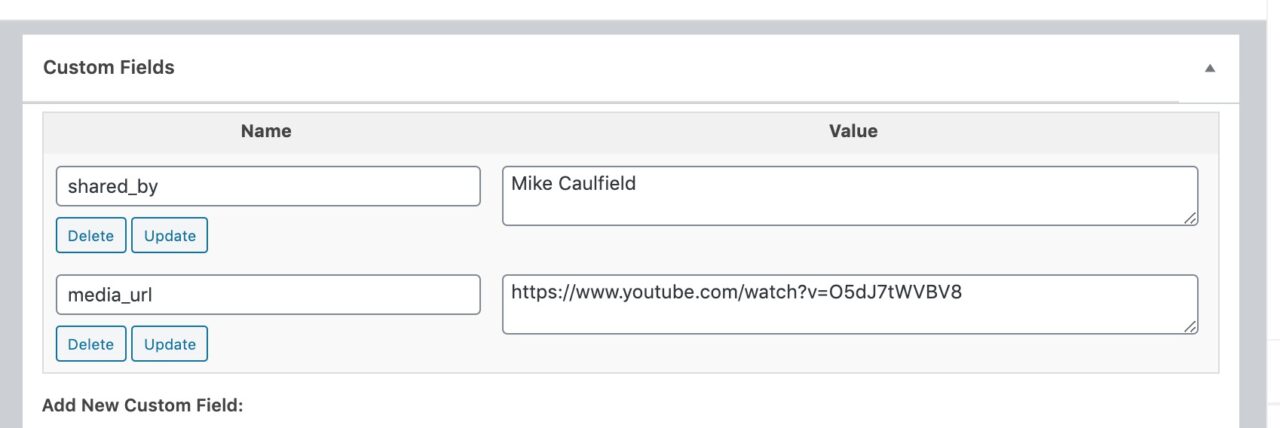Delete the media_url custom field
Screen dimensions: 1280x428
click(91, 344)
